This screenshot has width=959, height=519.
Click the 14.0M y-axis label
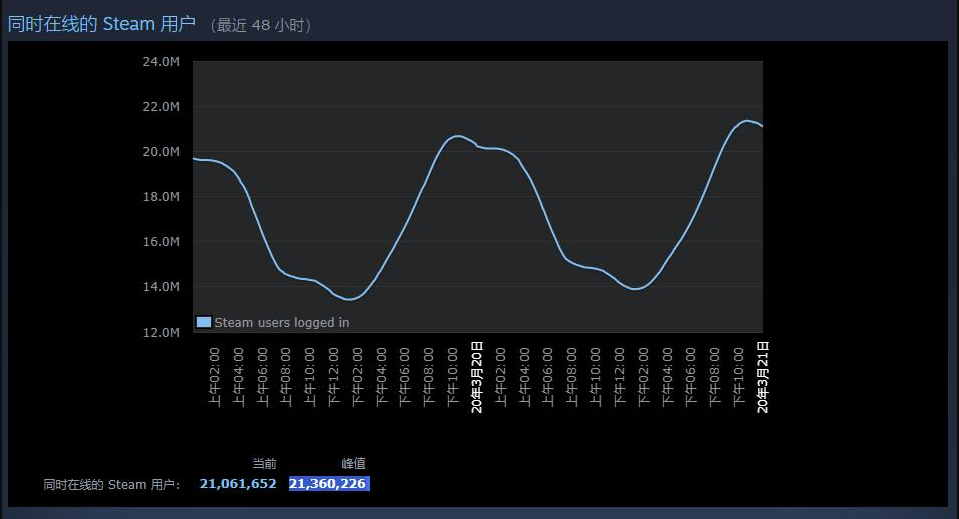pos(161,287)
